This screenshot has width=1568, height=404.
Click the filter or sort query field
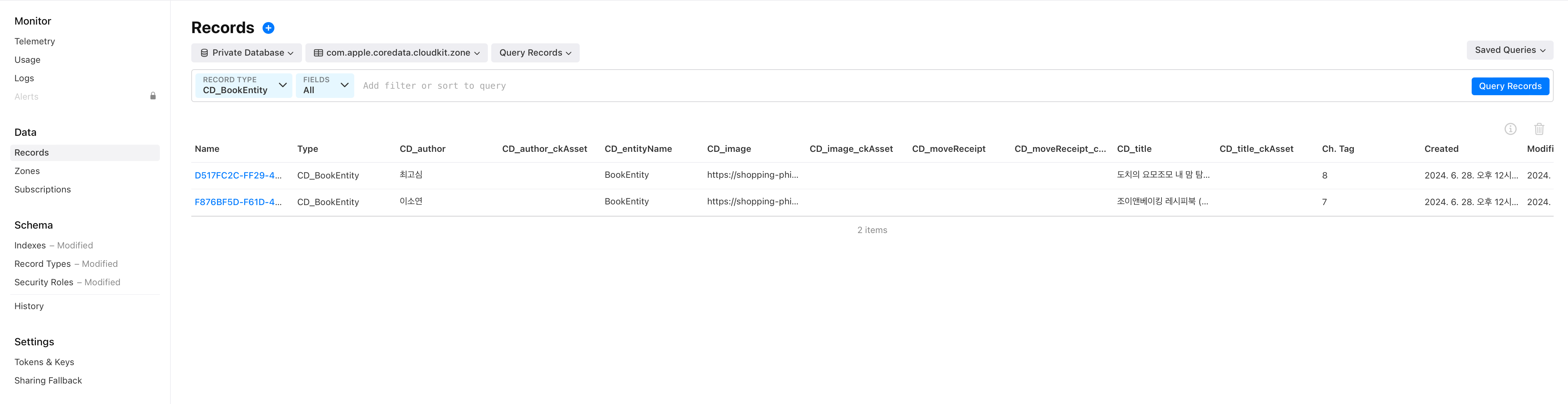[x=852, y=86]
